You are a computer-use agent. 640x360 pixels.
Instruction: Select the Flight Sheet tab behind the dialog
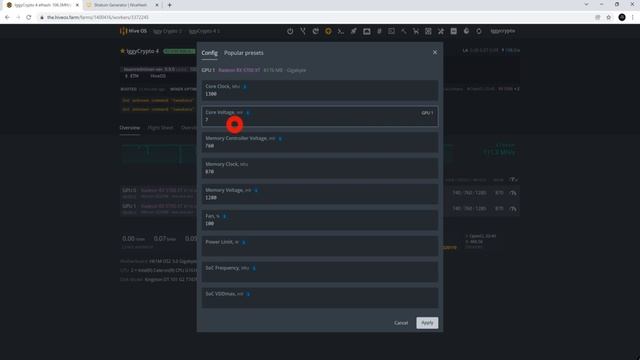[160, 128]
